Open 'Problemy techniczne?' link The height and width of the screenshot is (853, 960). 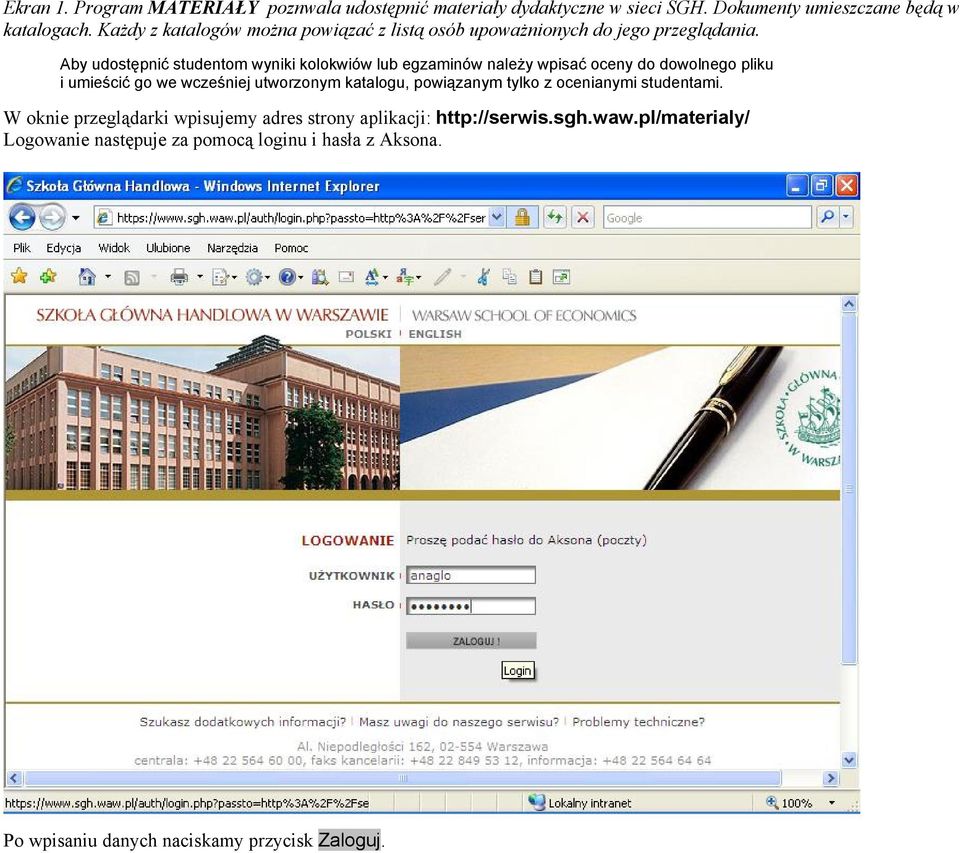pyautogui.click(x=638, y=722)
